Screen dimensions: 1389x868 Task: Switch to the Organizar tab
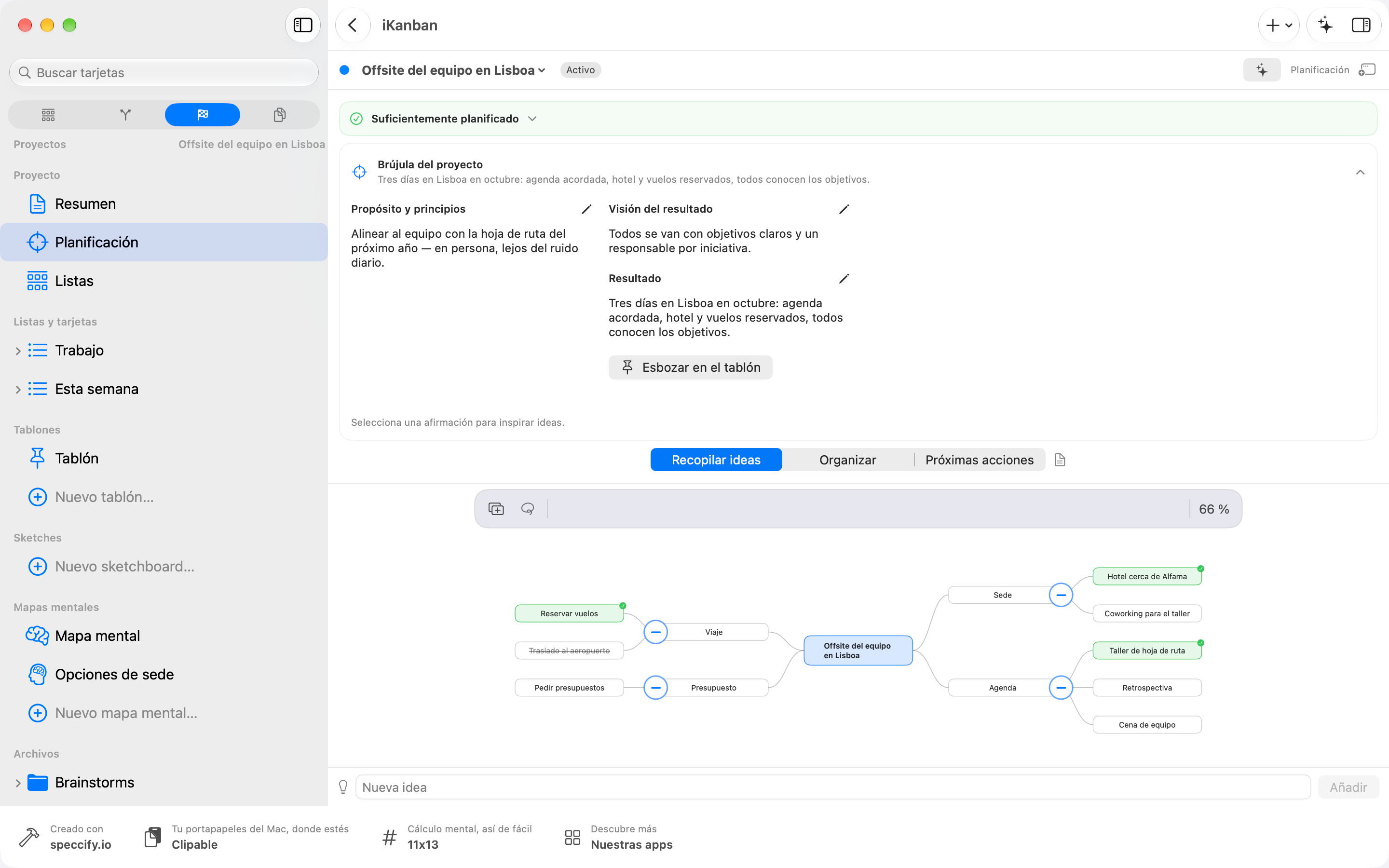pyautogui.click(x=848, y=460)
